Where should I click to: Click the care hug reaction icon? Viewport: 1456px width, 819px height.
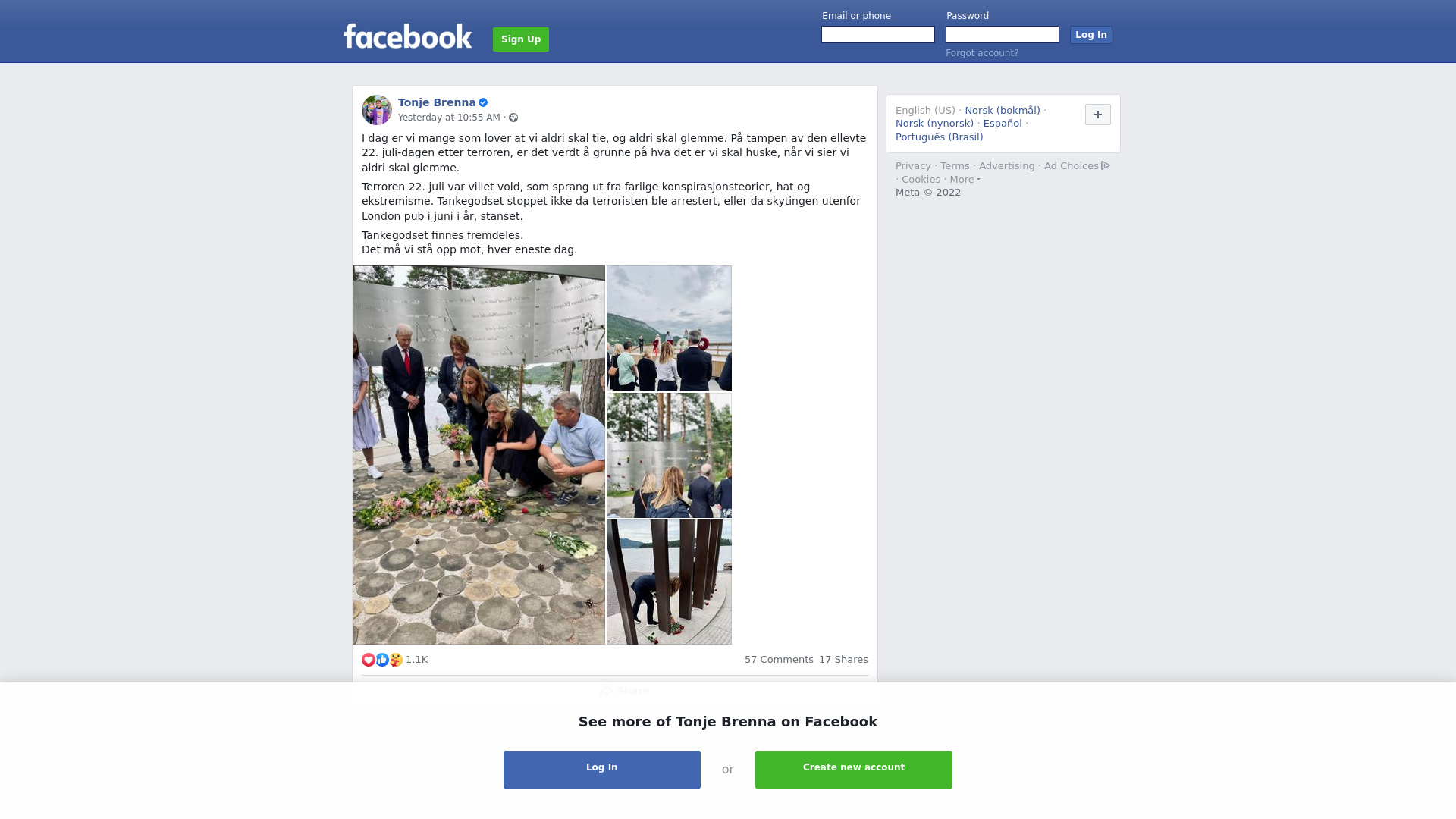coord(396,660)
